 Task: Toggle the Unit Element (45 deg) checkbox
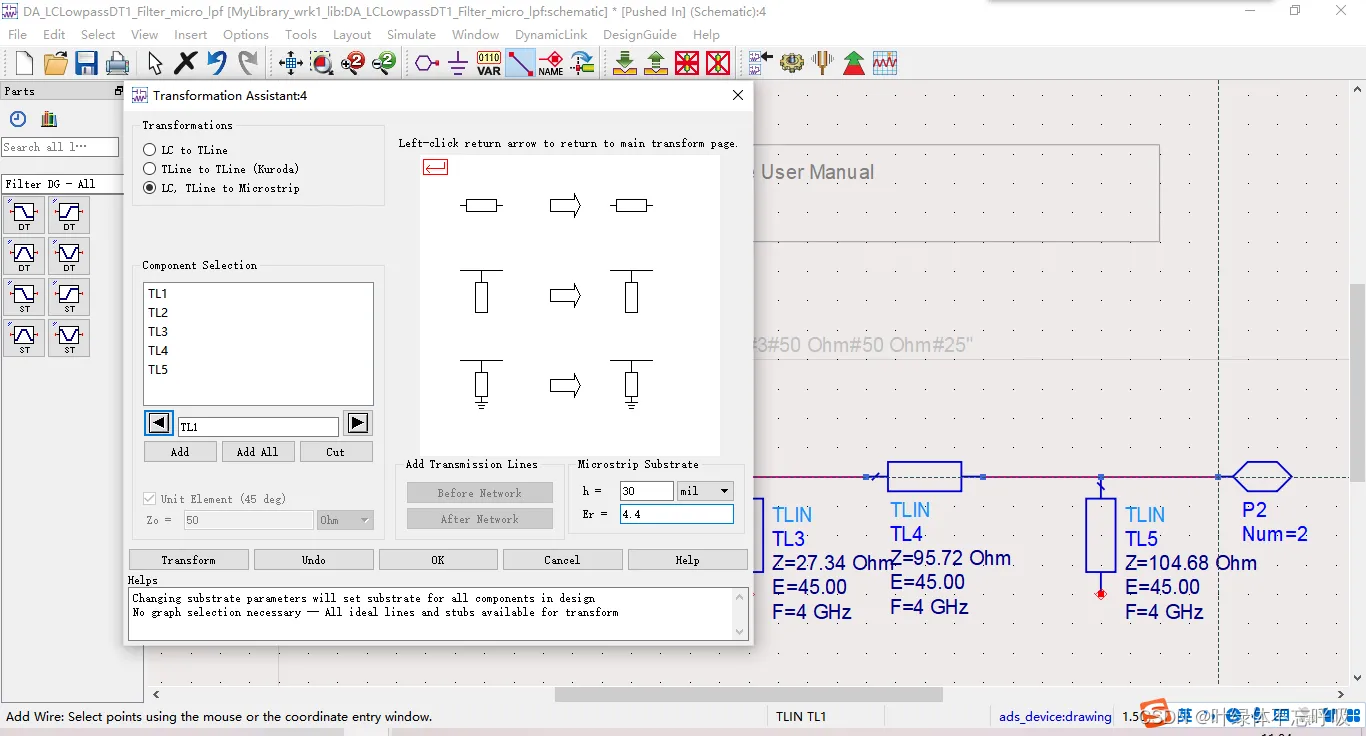coord(150,499)
